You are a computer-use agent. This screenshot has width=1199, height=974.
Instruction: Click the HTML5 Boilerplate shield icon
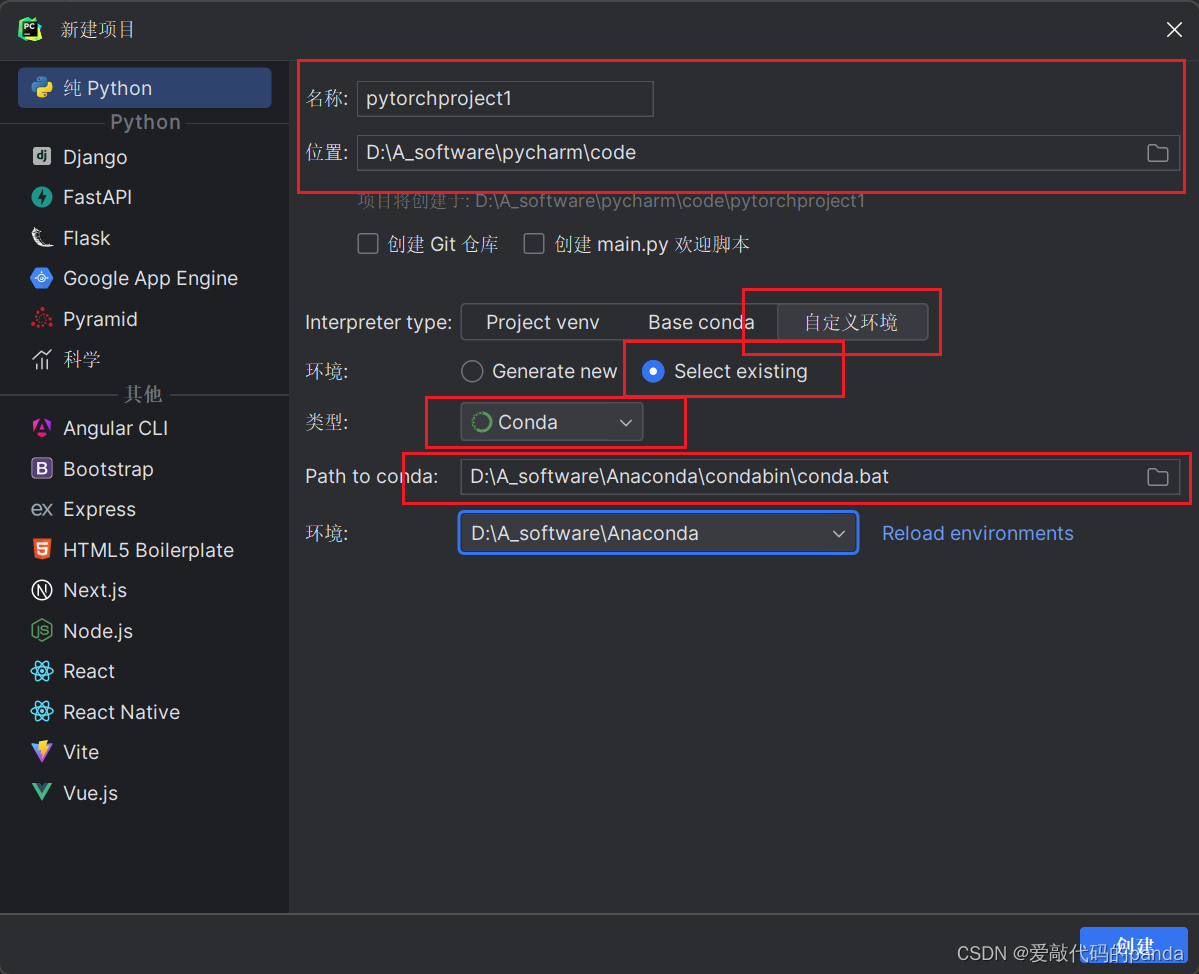click(42, 550)
